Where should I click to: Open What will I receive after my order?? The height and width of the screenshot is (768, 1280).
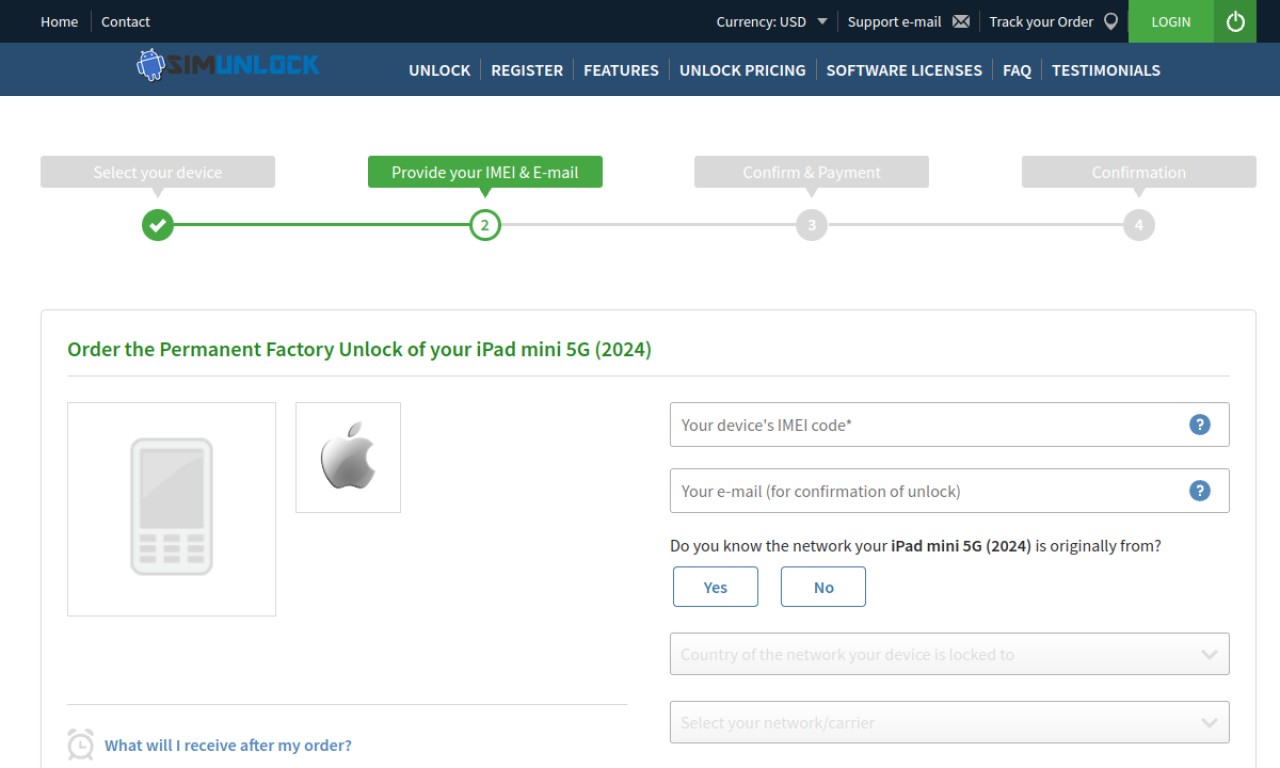228,745
